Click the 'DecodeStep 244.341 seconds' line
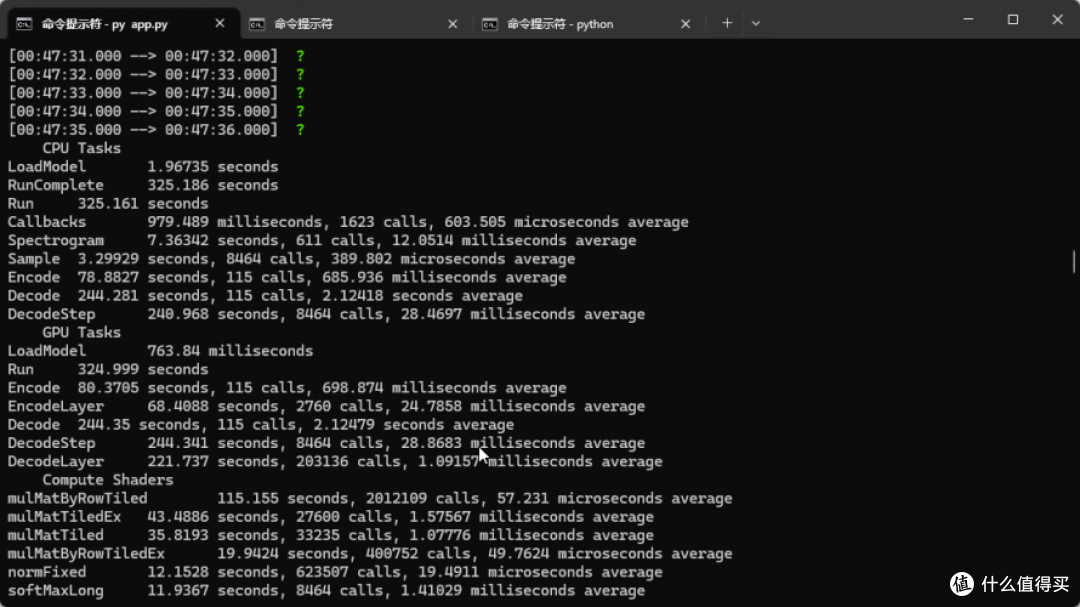 click(326, 443)
